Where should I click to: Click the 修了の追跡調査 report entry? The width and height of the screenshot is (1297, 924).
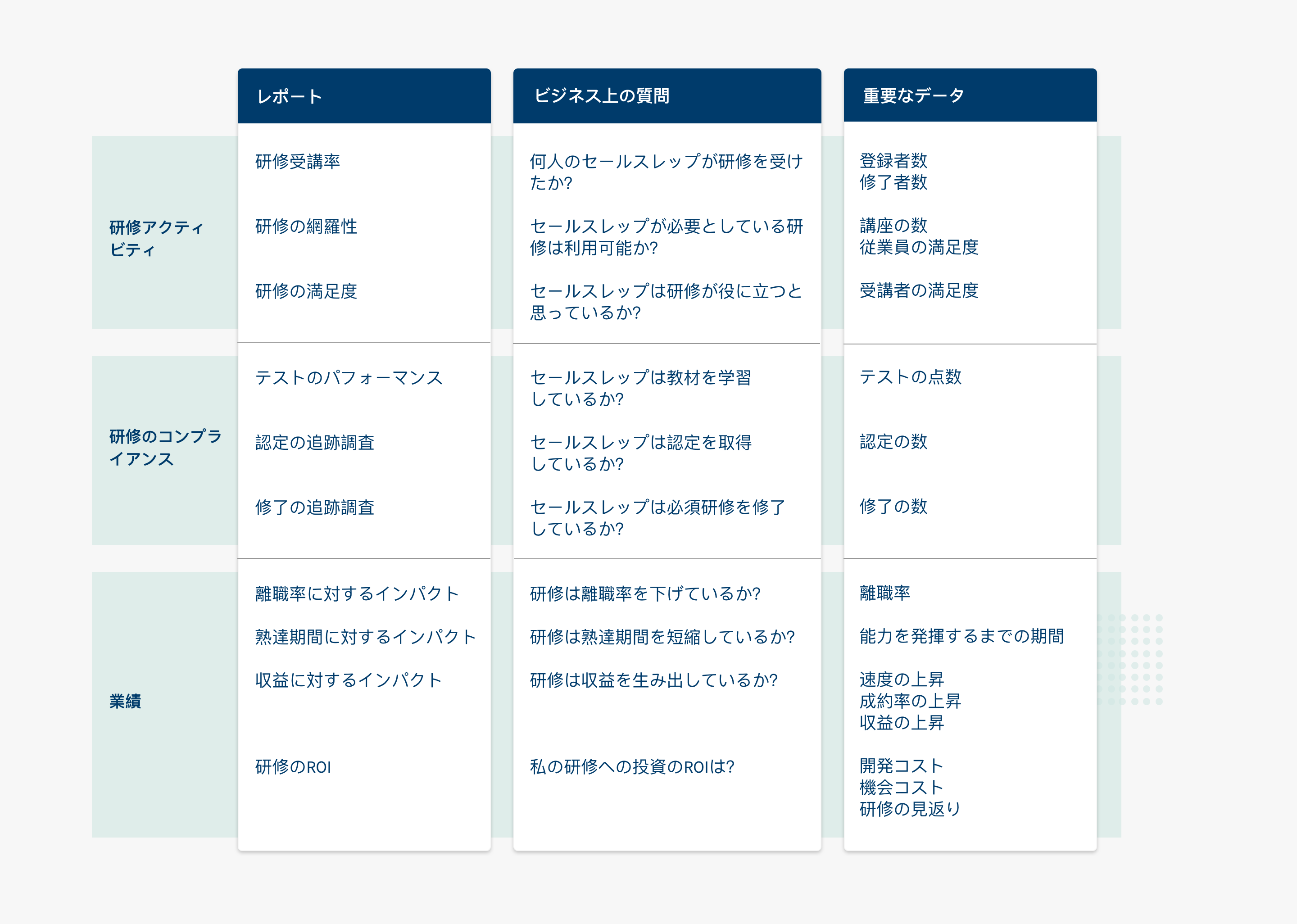315,507
